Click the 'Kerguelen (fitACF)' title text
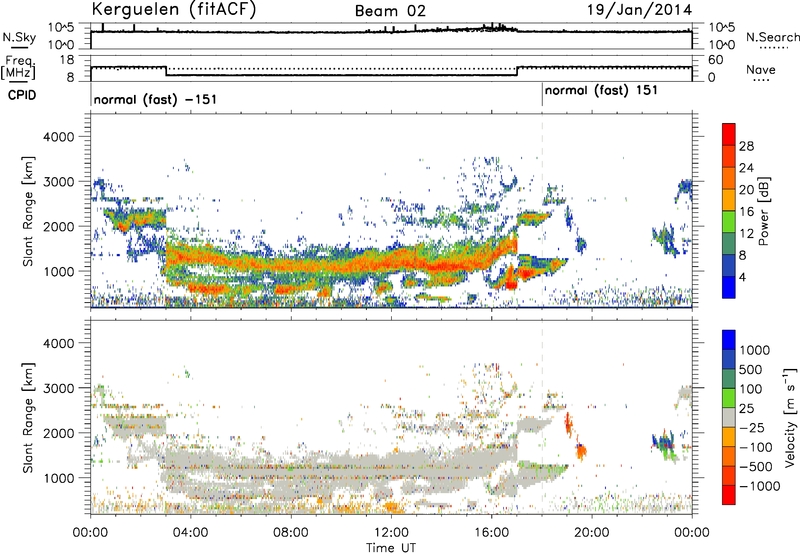This screenshot has height=554, width=800. click(173, 9)
